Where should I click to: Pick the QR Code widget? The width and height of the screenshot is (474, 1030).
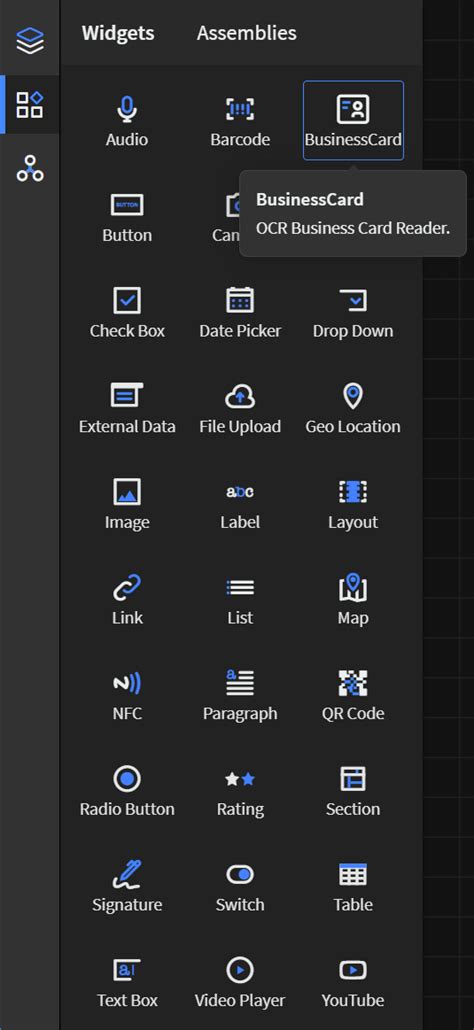tap(353, 696)
